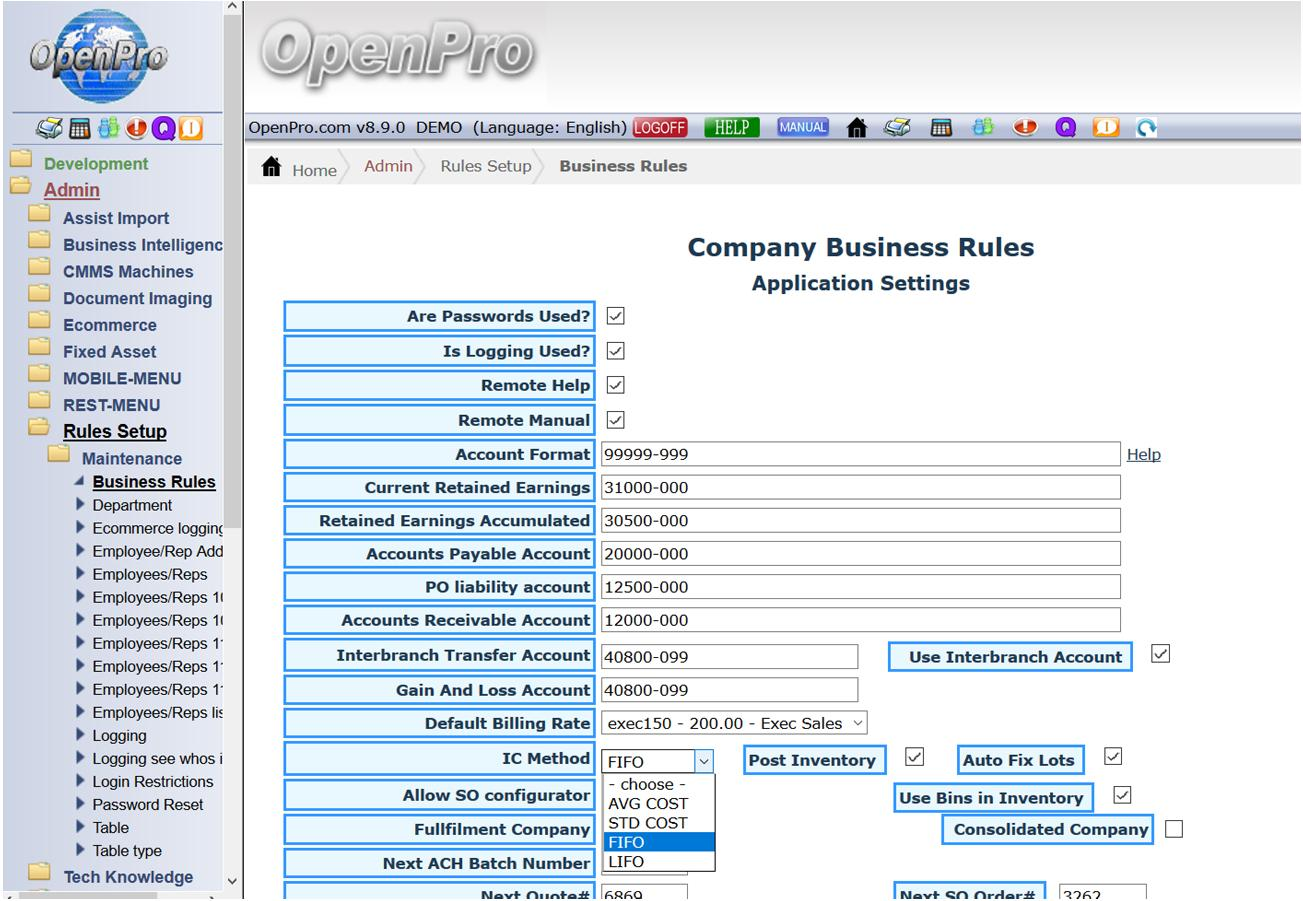
Task: Click the printer icon in the top toolbar
Action: tap(895, 128)
